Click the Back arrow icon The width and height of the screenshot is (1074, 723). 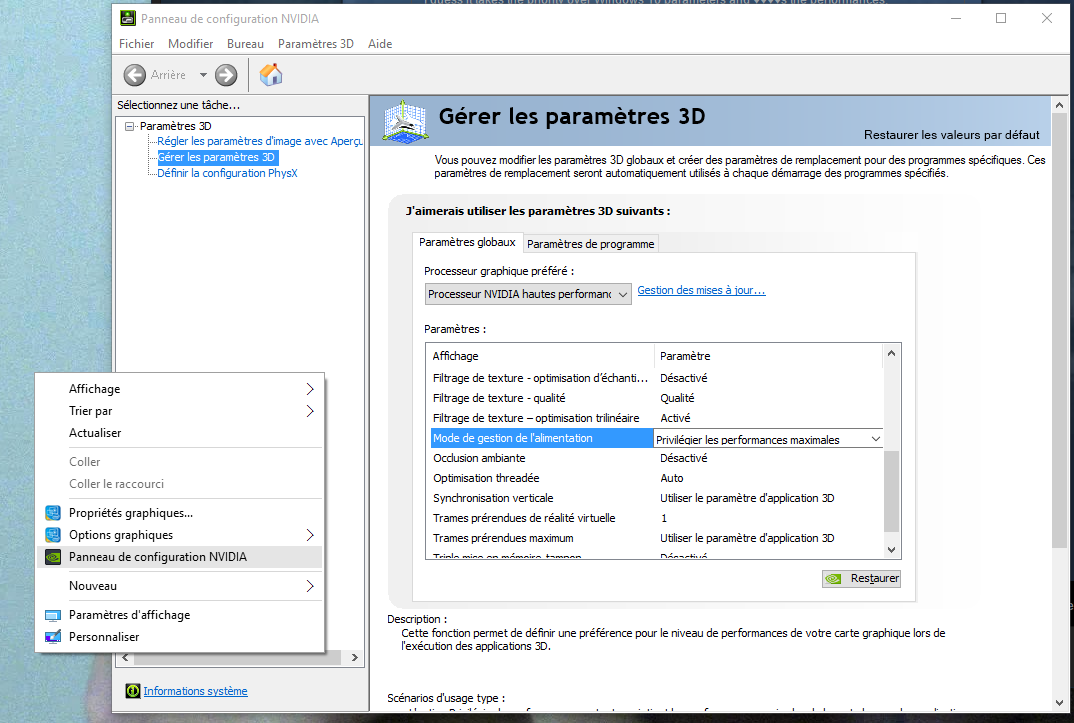(x=135, y=75)
